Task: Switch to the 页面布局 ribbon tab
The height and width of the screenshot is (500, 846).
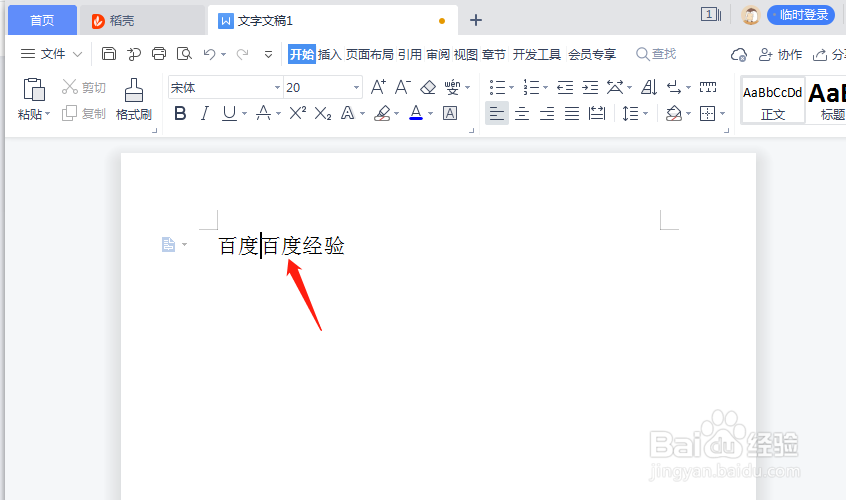Action: click(x=370, y=54)
